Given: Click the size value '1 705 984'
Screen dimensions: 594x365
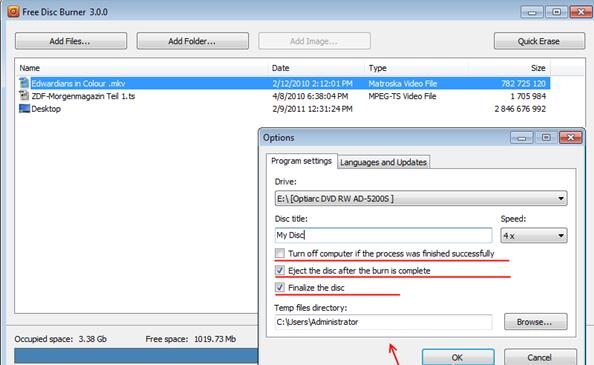Looking at the screenshot, I should coord(528,96).
